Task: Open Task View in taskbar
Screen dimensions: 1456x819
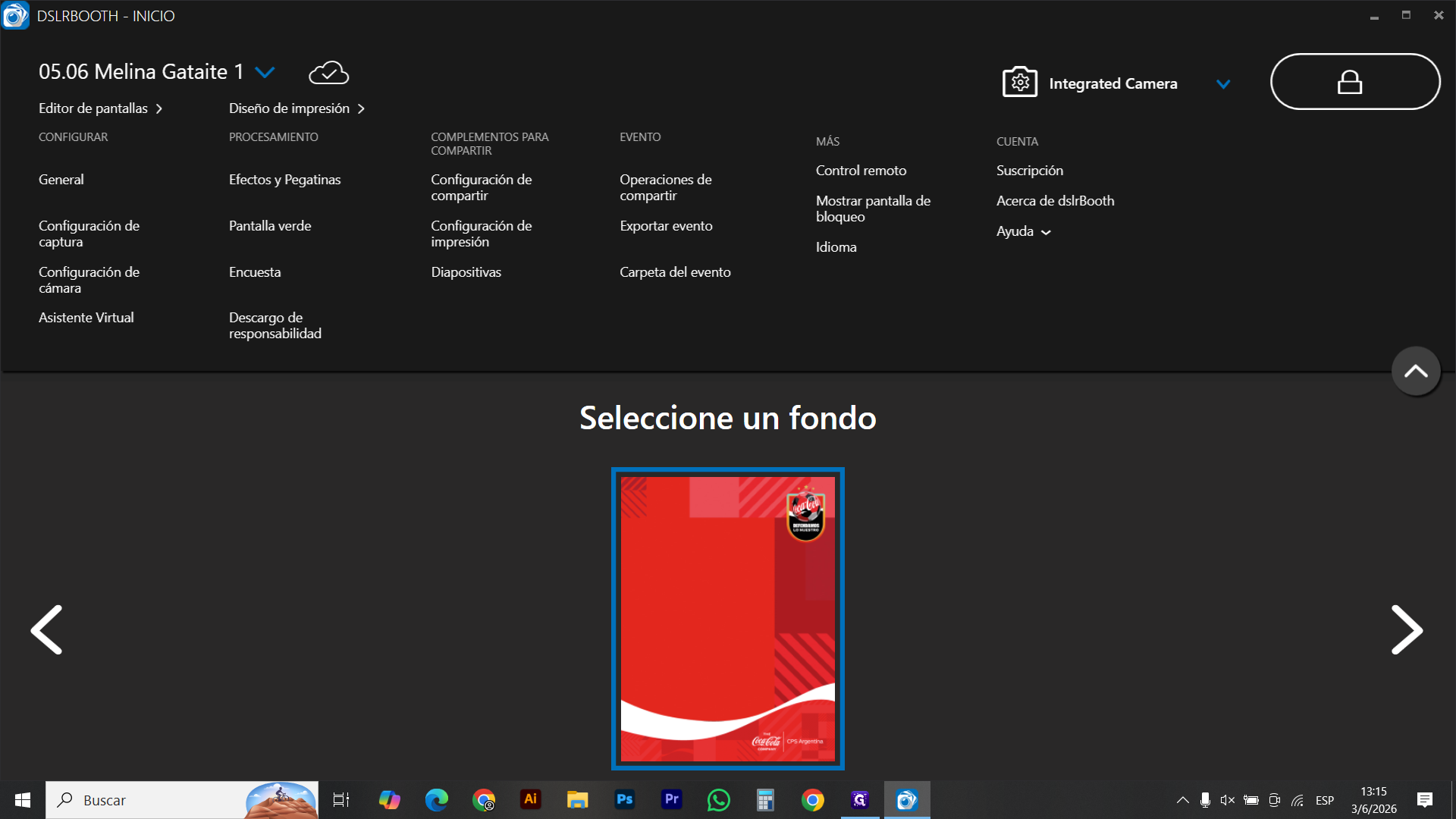Action: click(341, 800)
